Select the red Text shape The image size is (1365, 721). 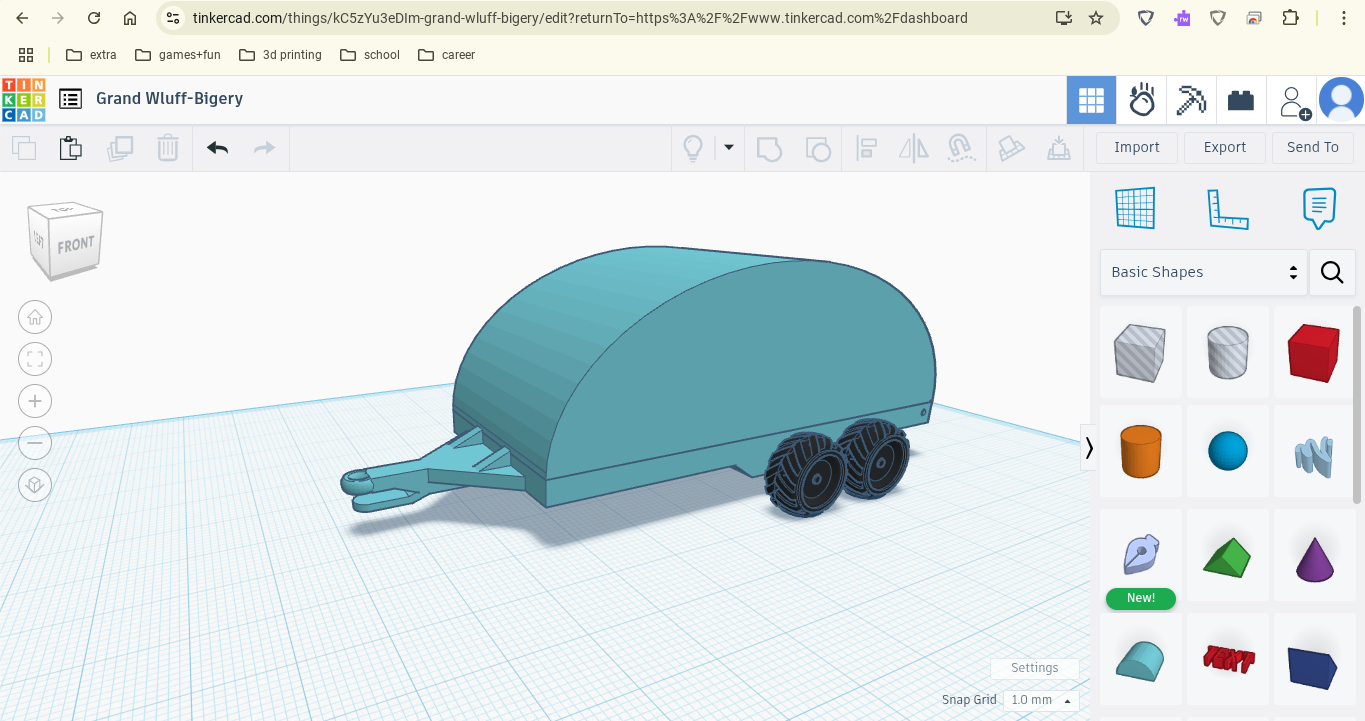tap(1228, 660)
